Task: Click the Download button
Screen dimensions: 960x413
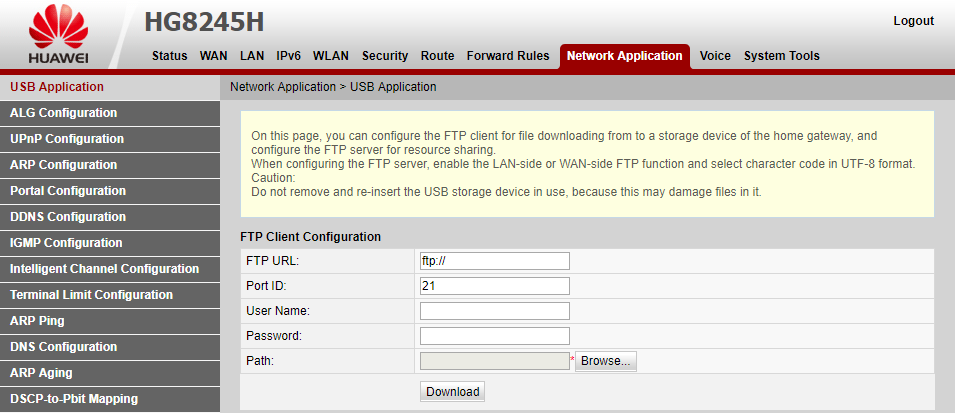Action: [452, 392]
